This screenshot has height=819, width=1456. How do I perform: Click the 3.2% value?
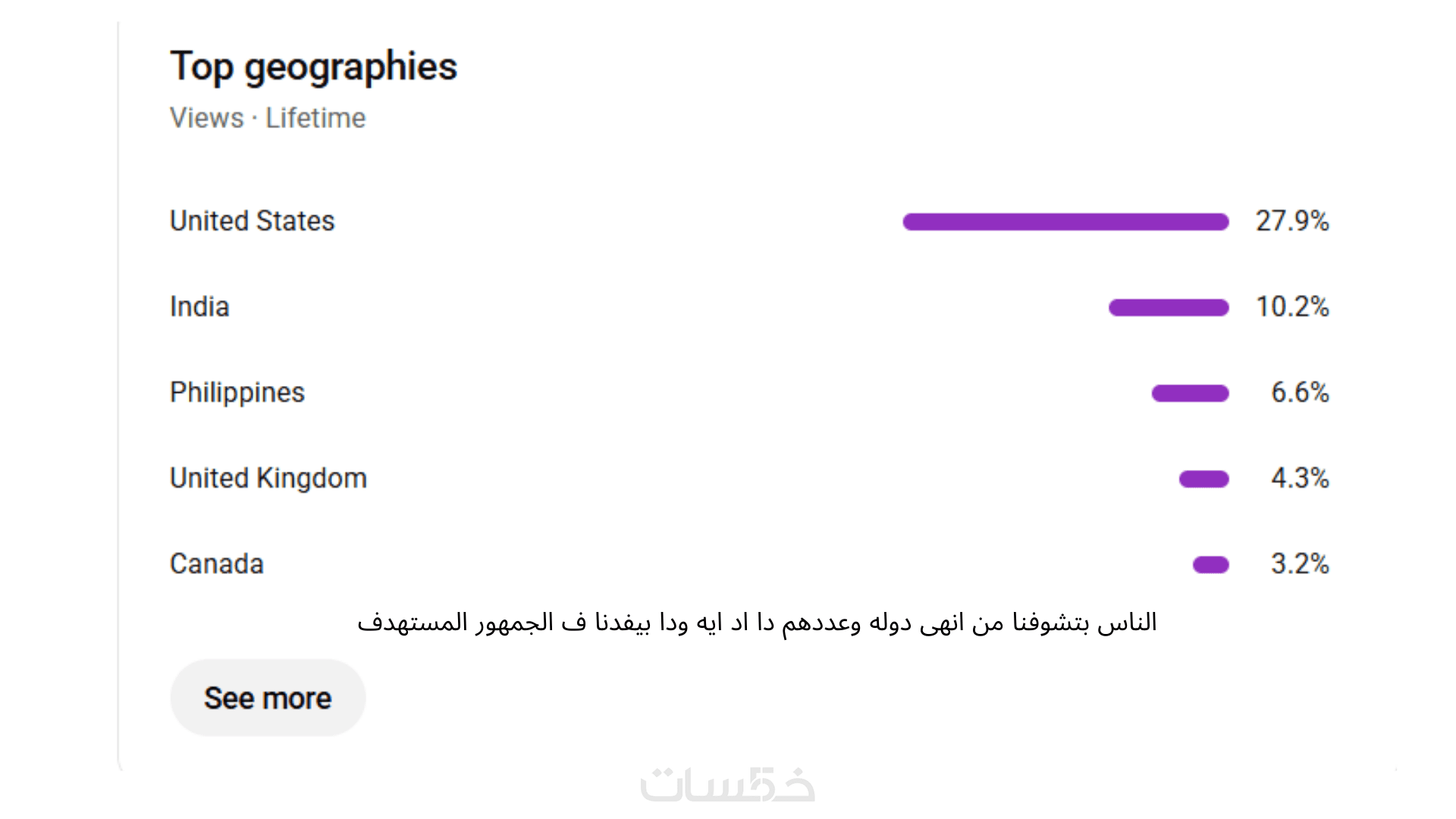click(x=1299, y=564)
